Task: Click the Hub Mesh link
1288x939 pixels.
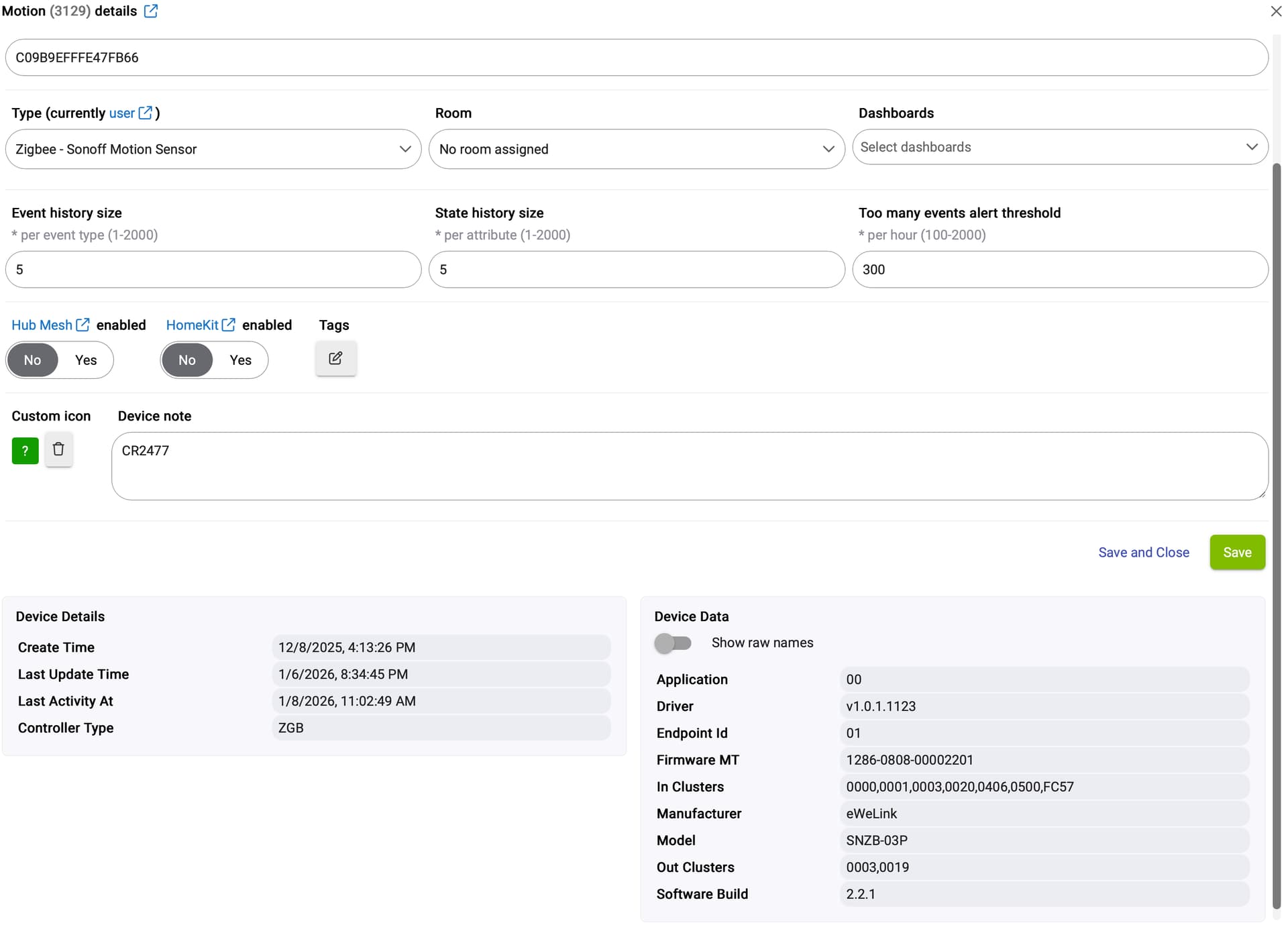Action: coord(42,325)
